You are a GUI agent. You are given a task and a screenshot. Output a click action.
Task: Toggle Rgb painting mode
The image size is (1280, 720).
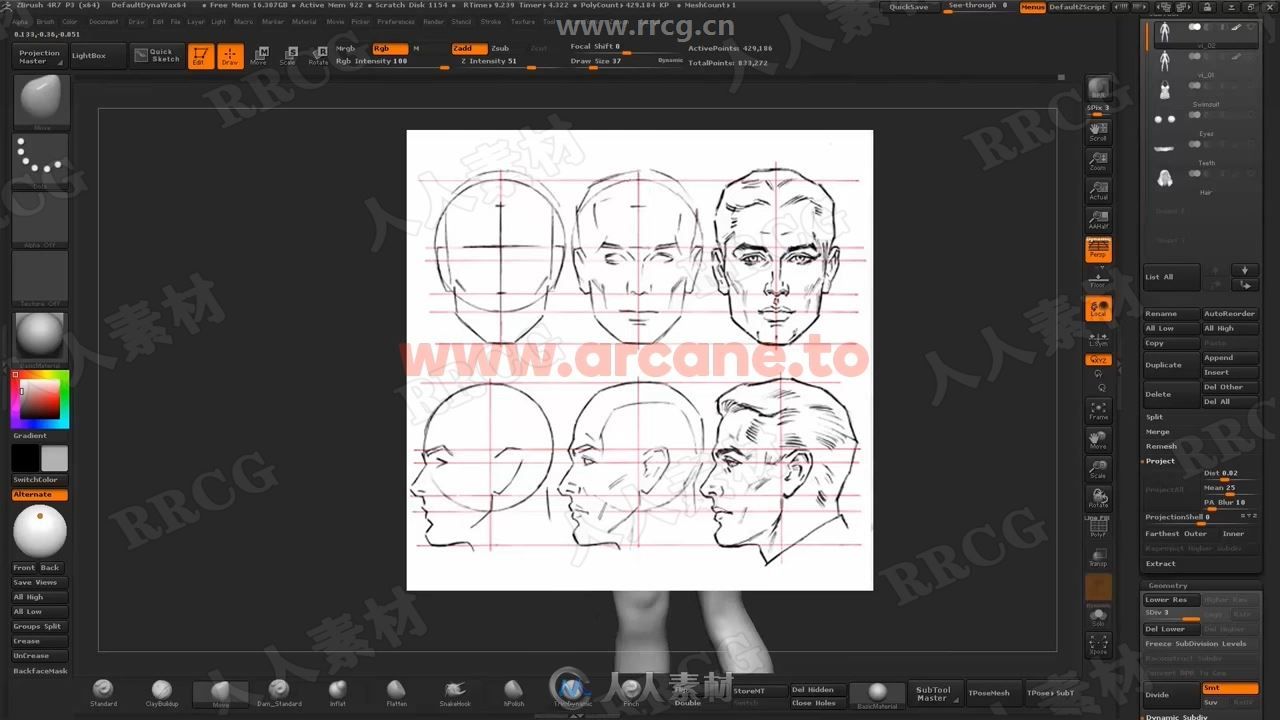coord(390,48)
